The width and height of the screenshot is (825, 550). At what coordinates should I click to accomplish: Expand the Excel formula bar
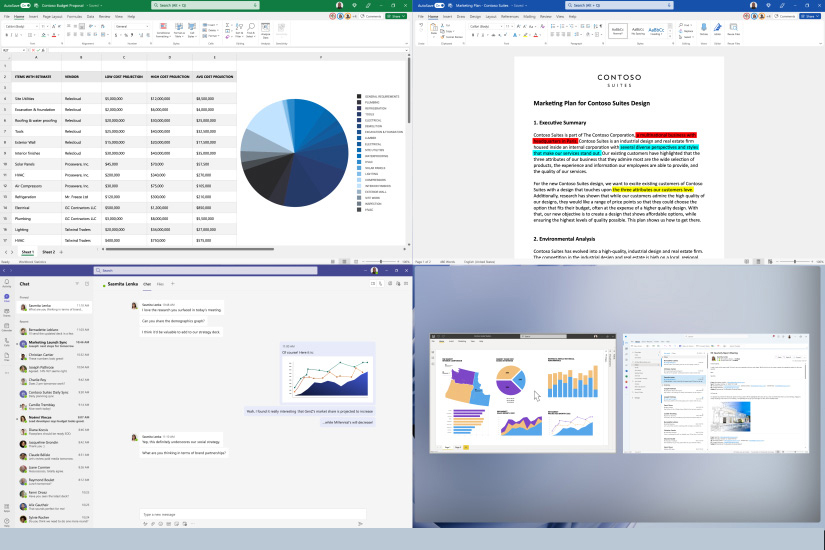click(406, 50)
